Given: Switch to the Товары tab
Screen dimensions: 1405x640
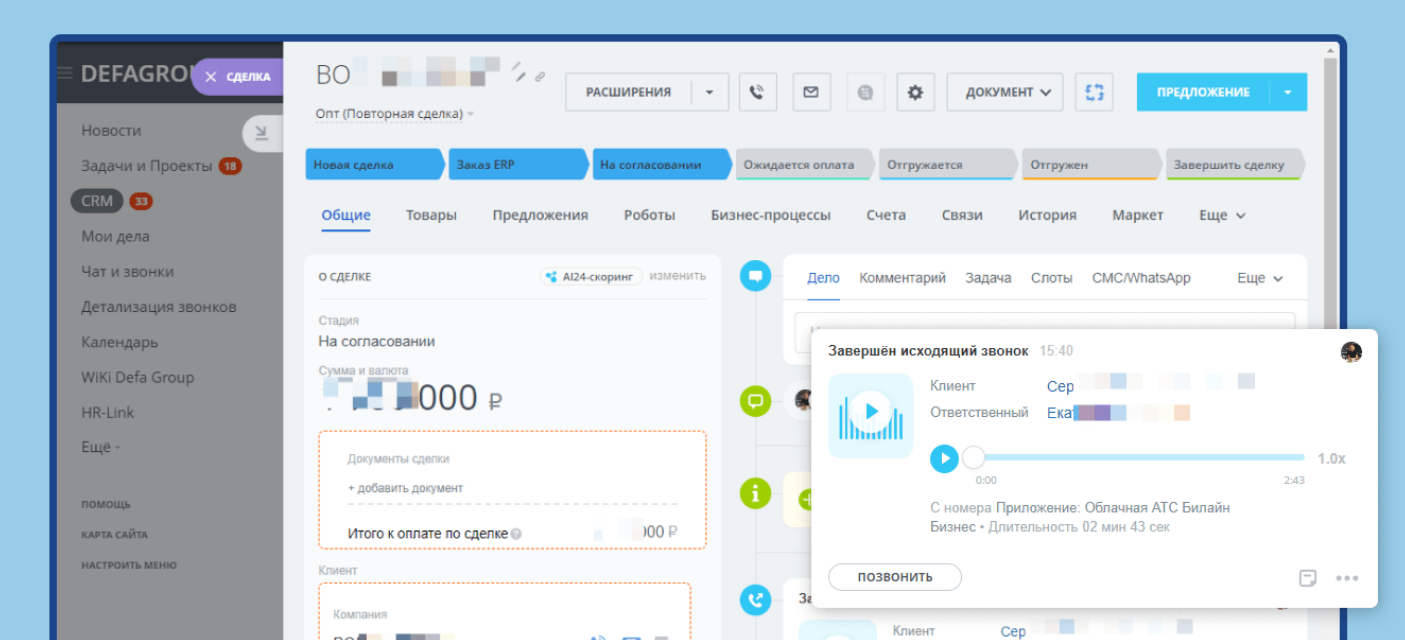Looking at the screenshot, I should (431, 215).
